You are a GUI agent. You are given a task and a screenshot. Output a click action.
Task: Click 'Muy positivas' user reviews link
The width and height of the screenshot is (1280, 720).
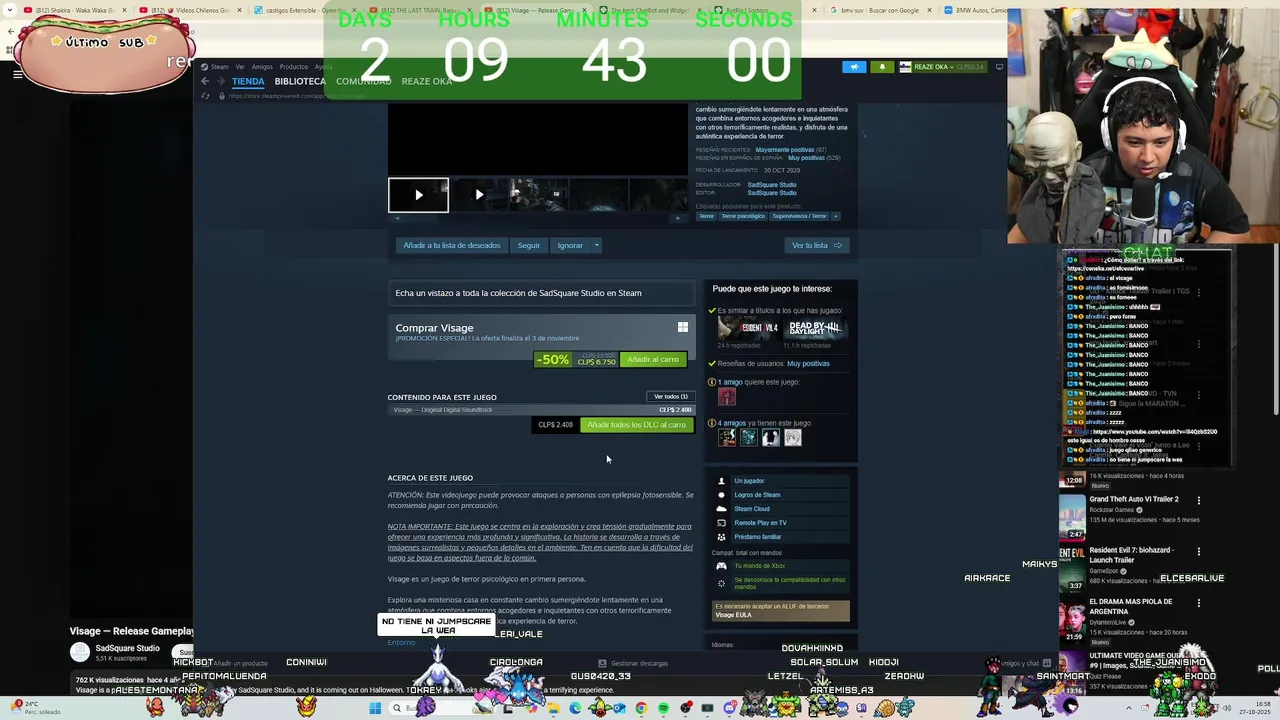point(808,364)
